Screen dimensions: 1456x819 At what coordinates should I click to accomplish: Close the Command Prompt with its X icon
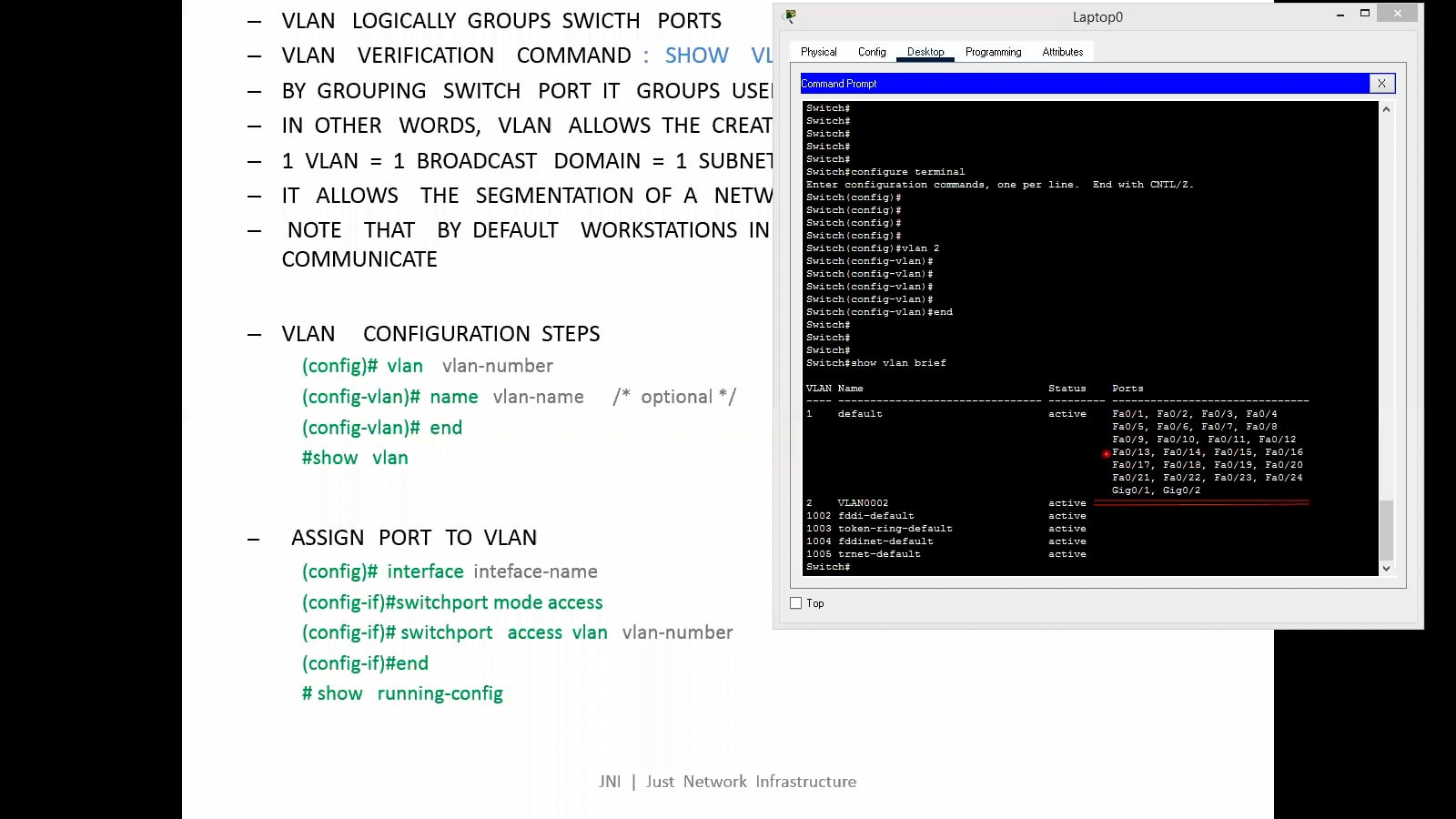(1382, 83)
